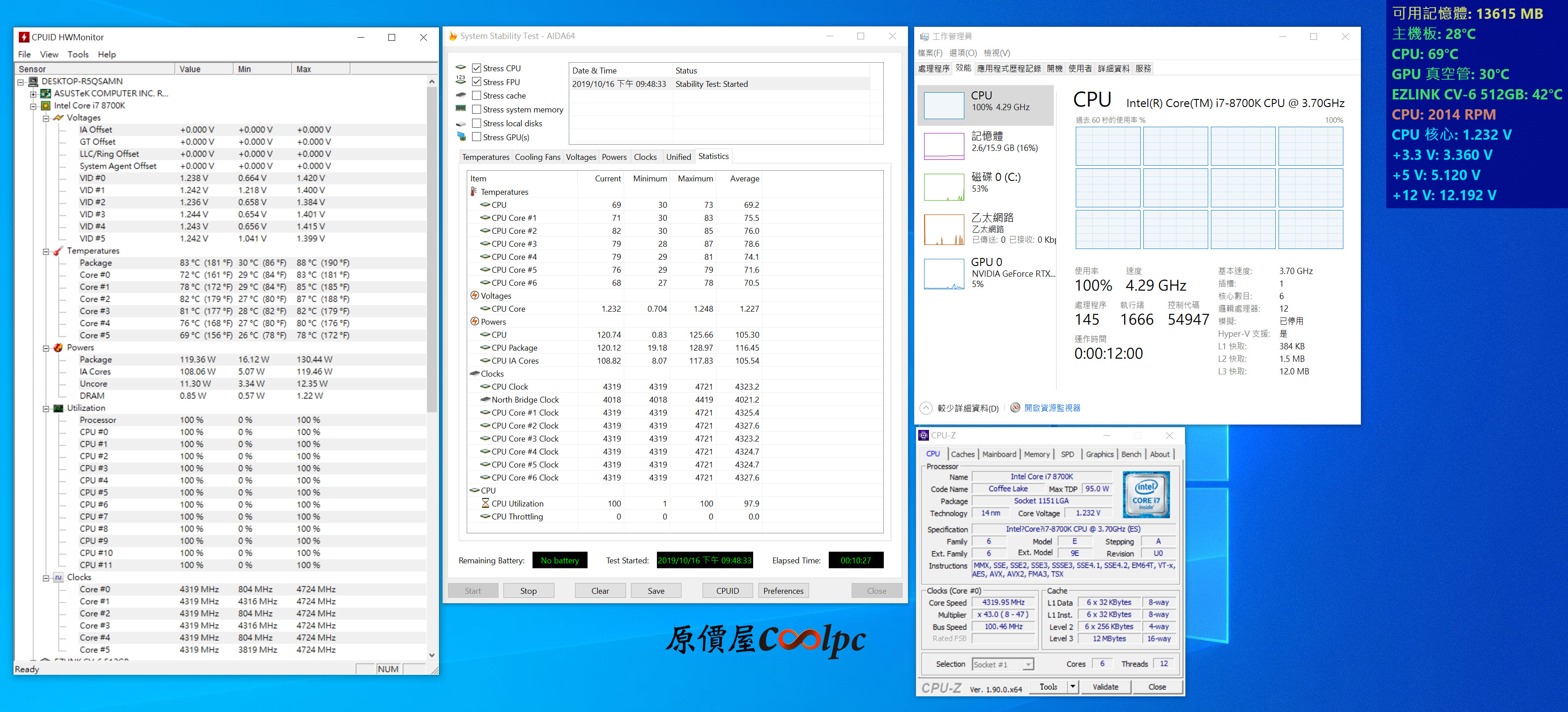Viewport: 1568px width, 712px height.
Task: Collapse the Voltages group in HWMonitor
Action: pyautogui.click(x=46, y=118)
